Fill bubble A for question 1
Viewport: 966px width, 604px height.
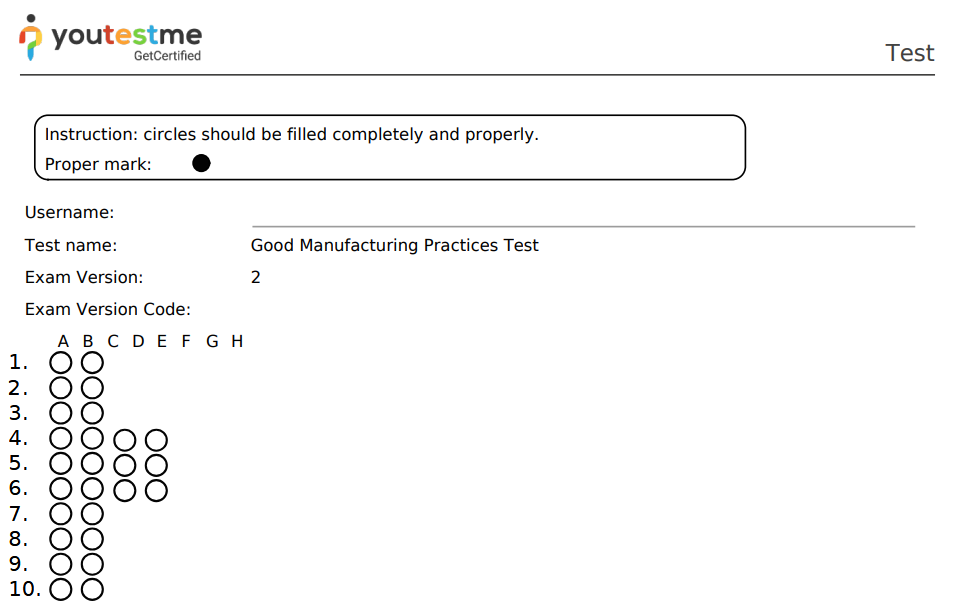click(x=61, y=362)
